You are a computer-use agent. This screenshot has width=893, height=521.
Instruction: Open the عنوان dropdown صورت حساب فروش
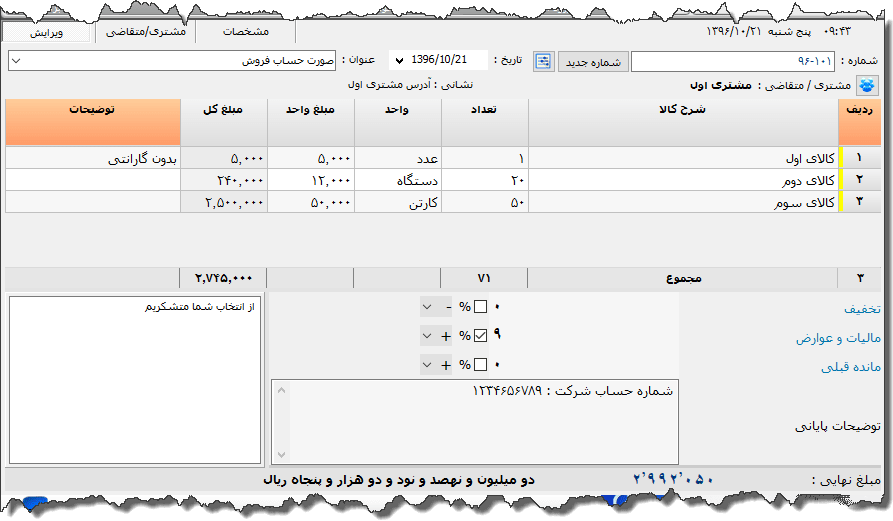[x=171, y=60]
